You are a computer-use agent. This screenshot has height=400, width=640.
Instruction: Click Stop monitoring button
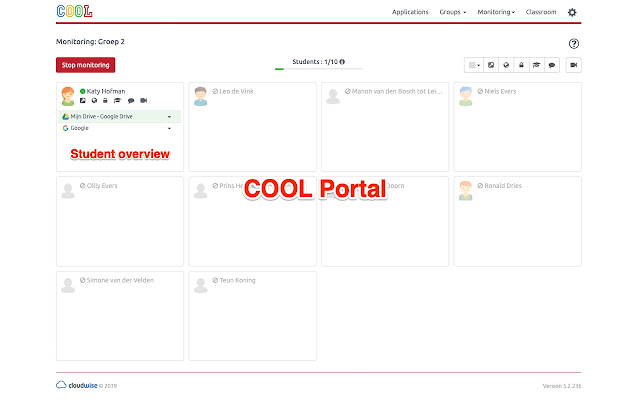point(85,65)
